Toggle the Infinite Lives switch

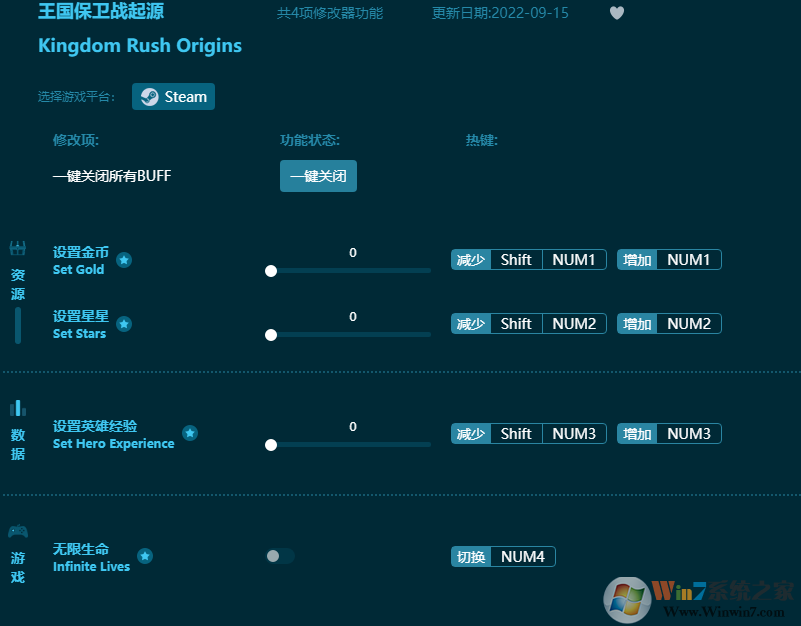(280, 556)
